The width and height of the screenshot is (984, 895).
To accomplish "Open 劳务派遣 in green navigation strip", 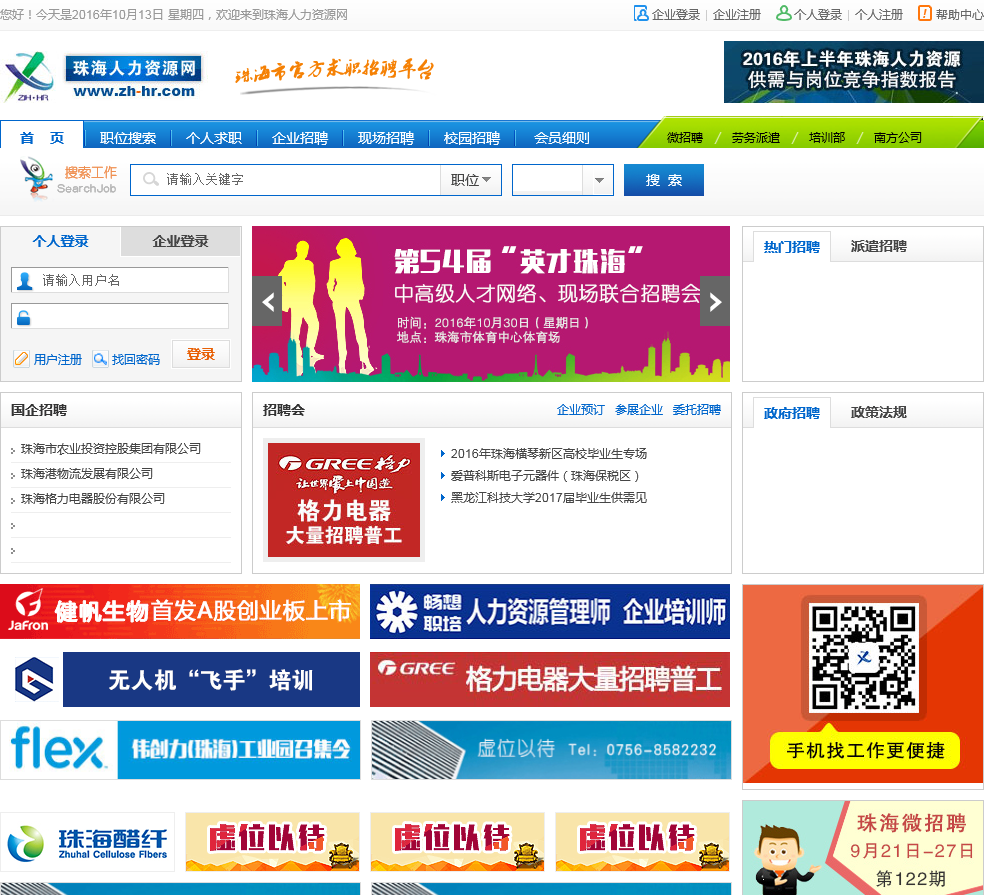I will click(755, 137).
